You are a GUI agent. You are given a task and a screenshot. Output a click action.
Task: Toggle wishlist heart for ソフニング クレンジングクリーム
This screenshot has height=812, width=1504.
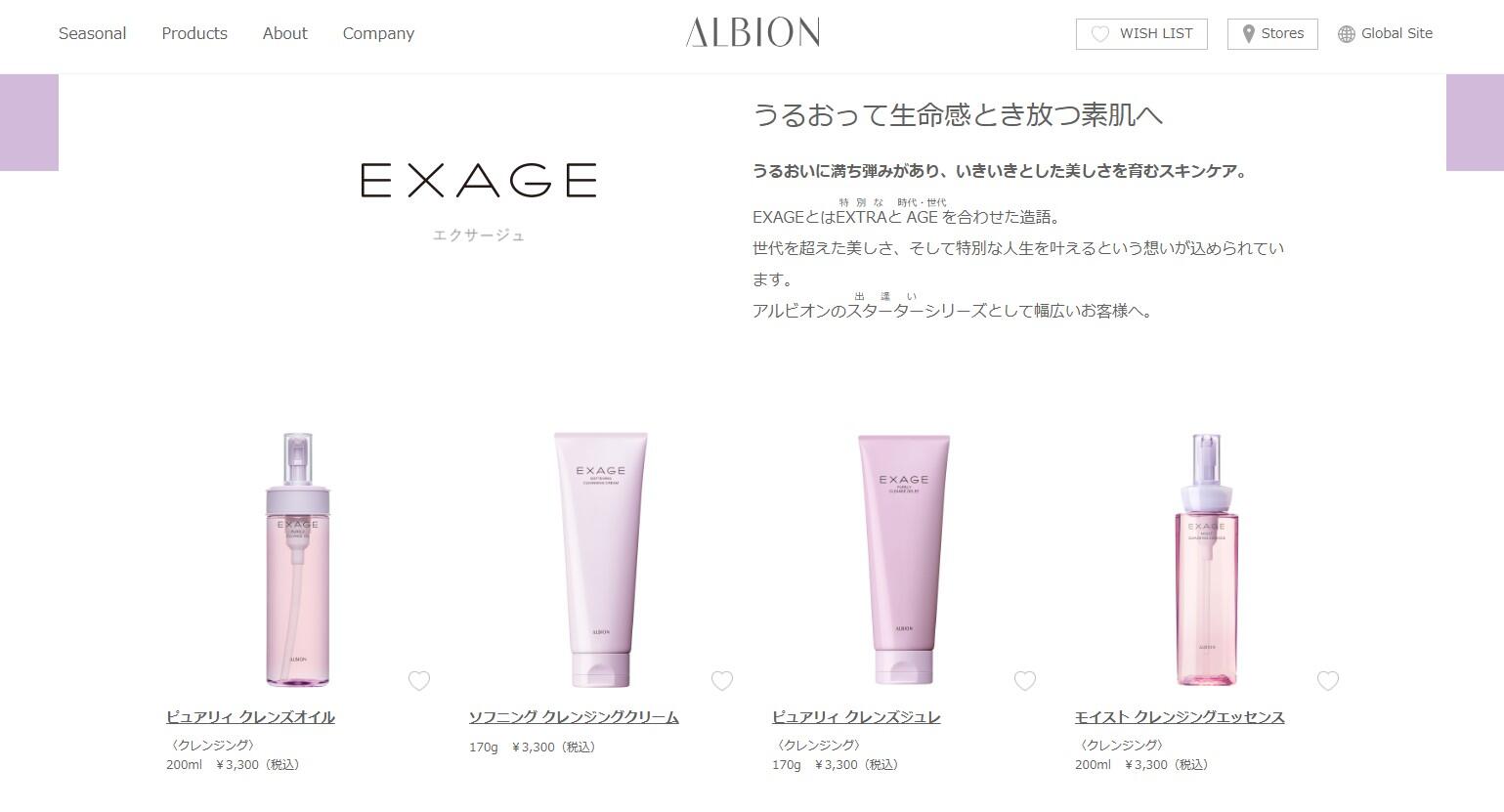[722, 681]
